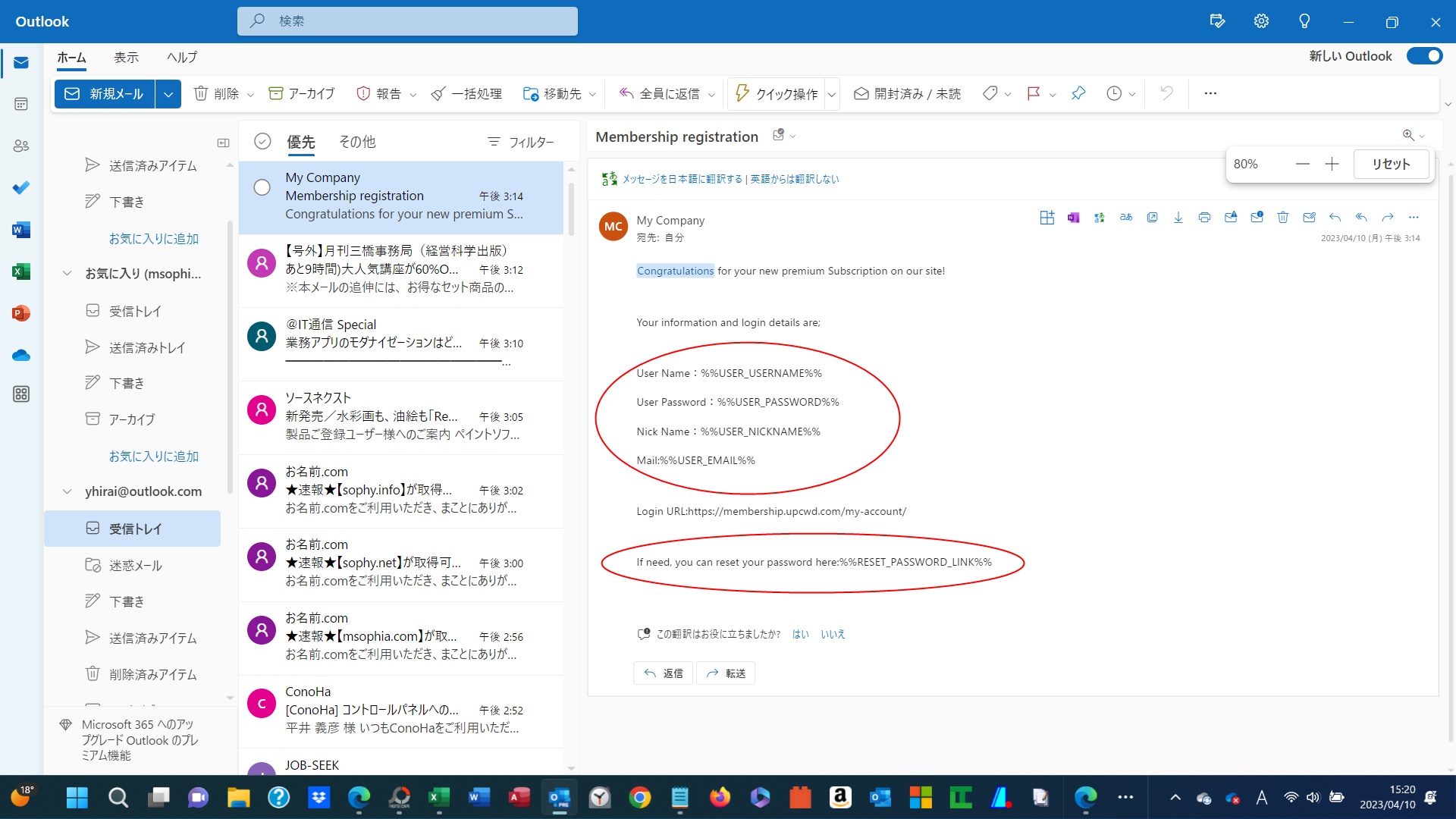Open the To Do checkmark app

(21, 187)
